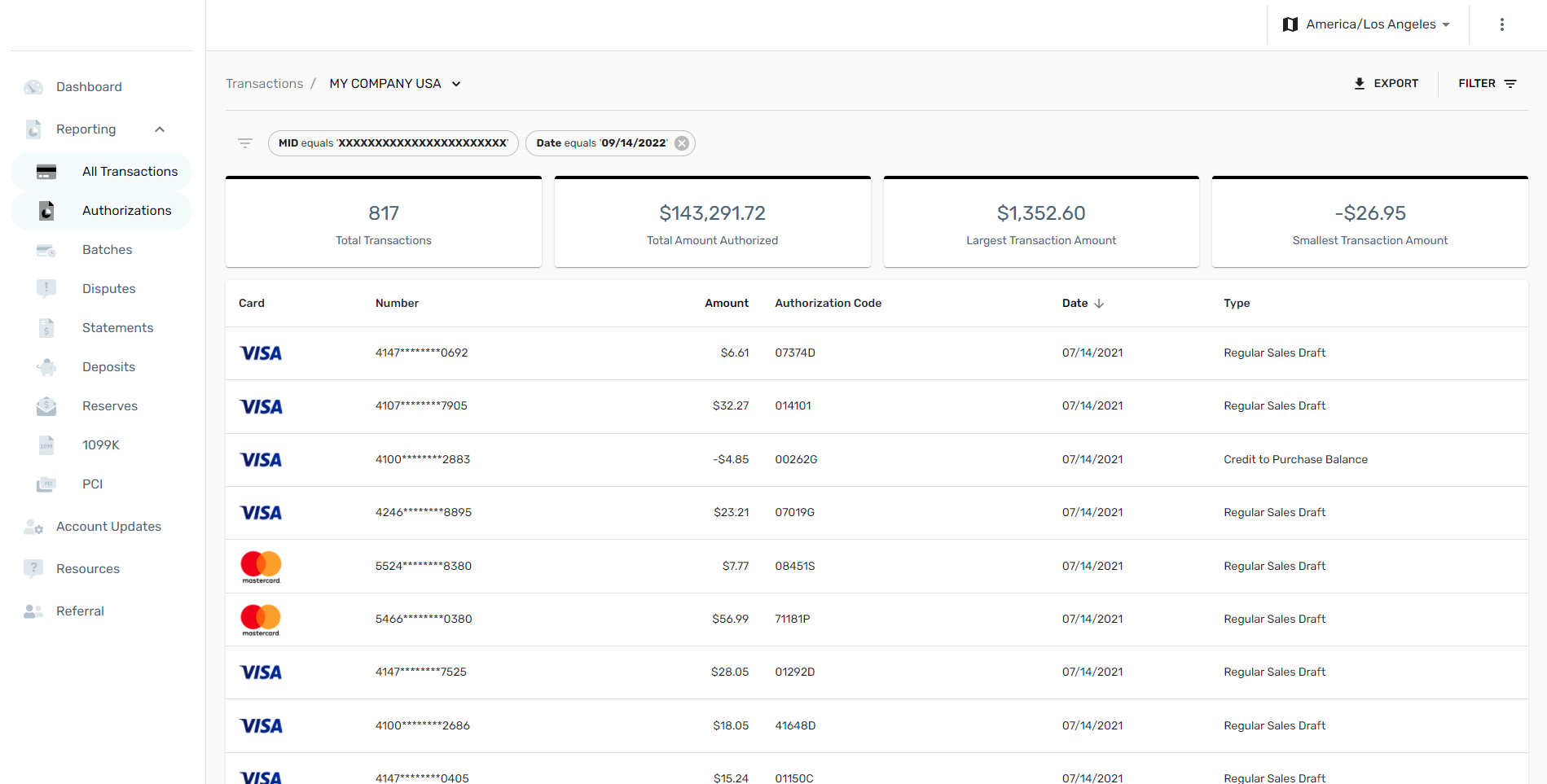Click the Reporting document icon
Image resolution: width=1547 pixels, height=784 pixels.
click(x=33, y=129)
